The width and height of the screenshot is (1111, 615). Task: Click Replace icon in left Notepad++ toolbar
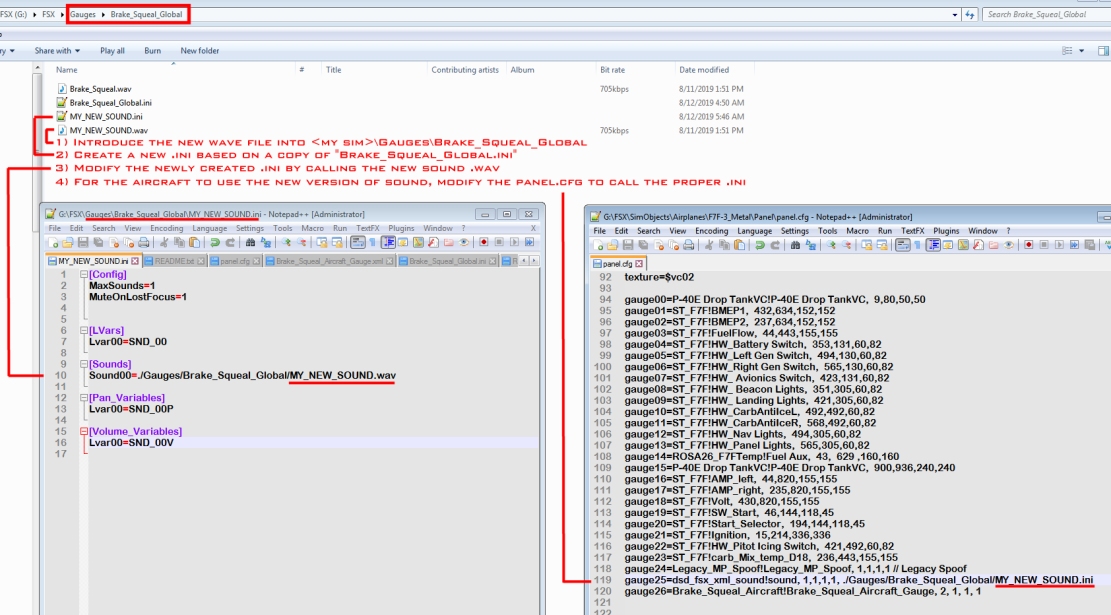pos(266,242)
